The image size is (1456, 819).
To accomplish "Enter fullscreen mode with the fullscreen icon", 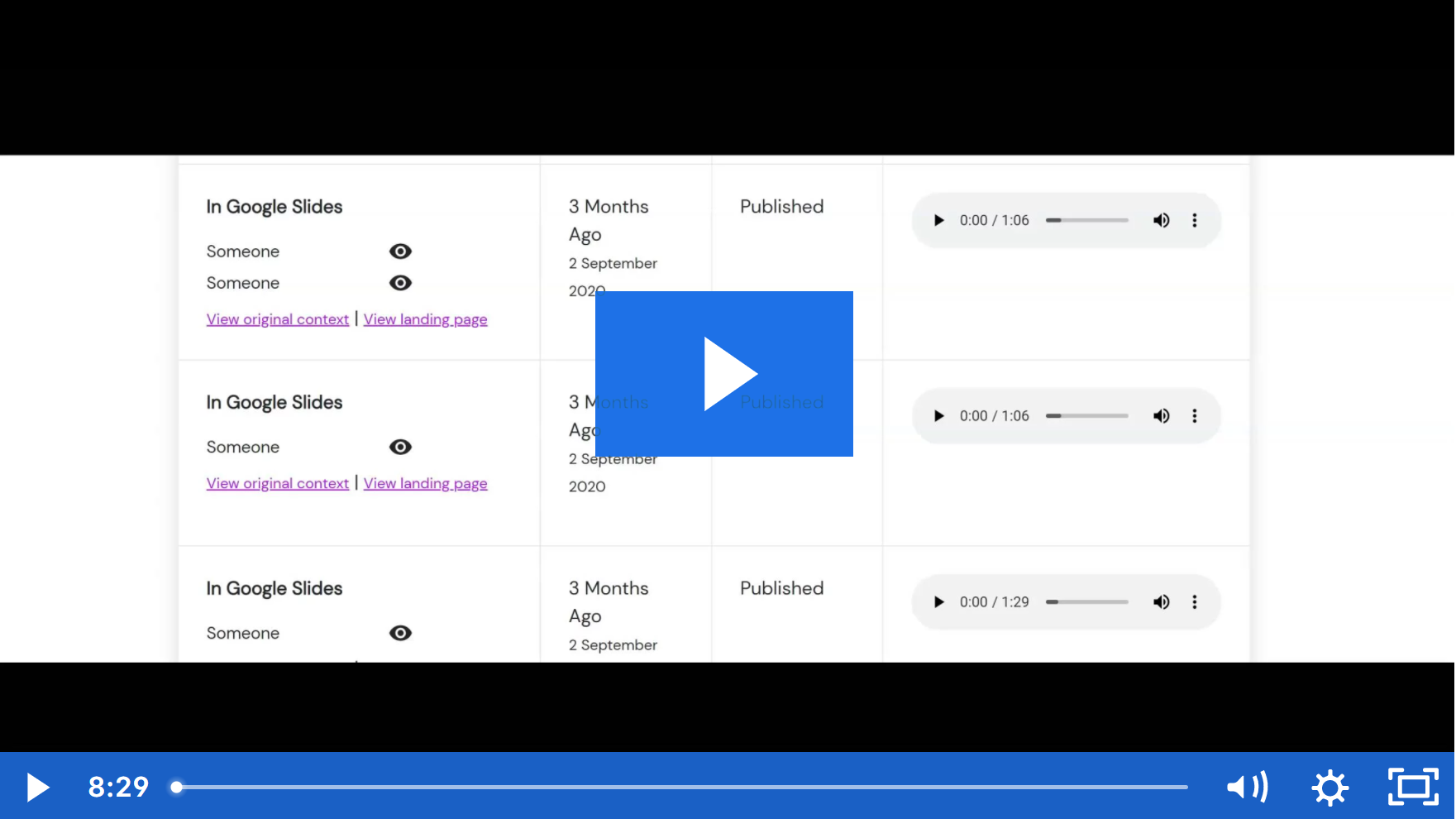I will (x=1413, y=787).
